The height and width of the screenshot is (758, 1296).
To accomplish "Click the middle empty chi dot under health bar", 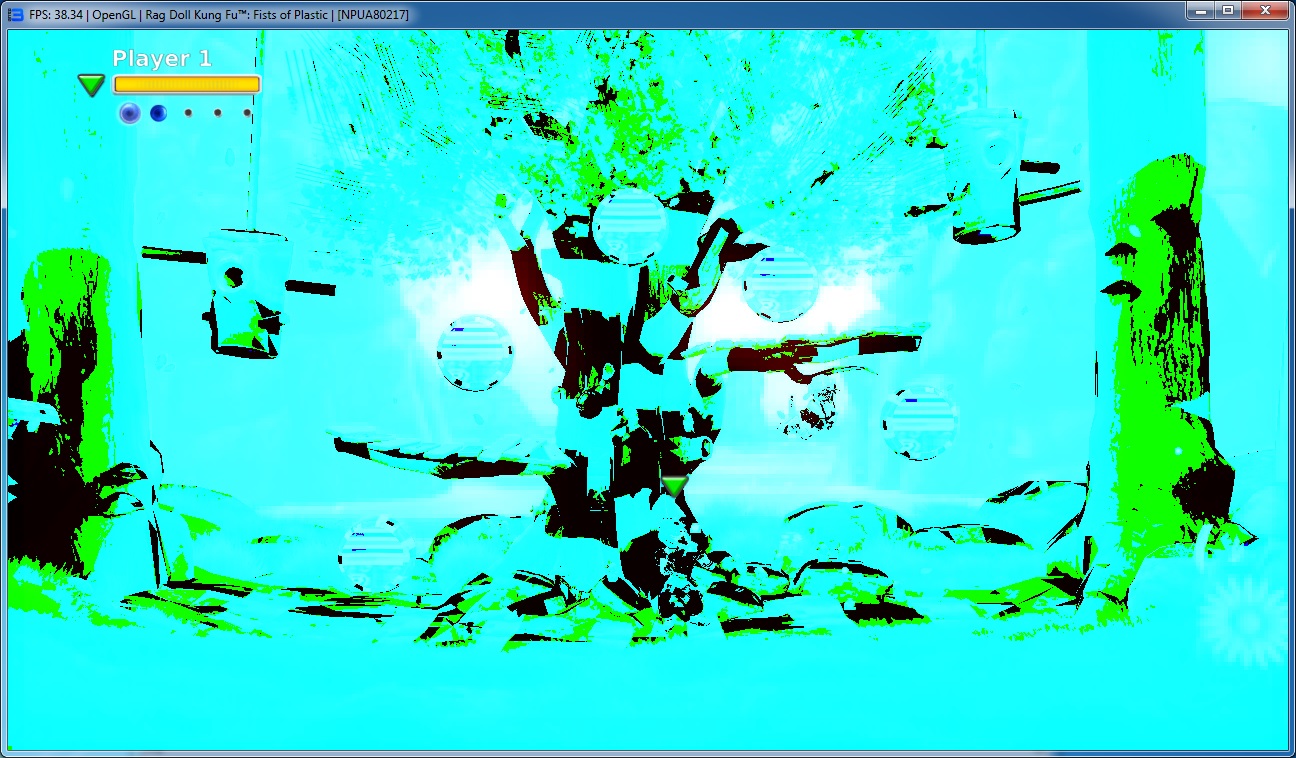I will [218, 113].
